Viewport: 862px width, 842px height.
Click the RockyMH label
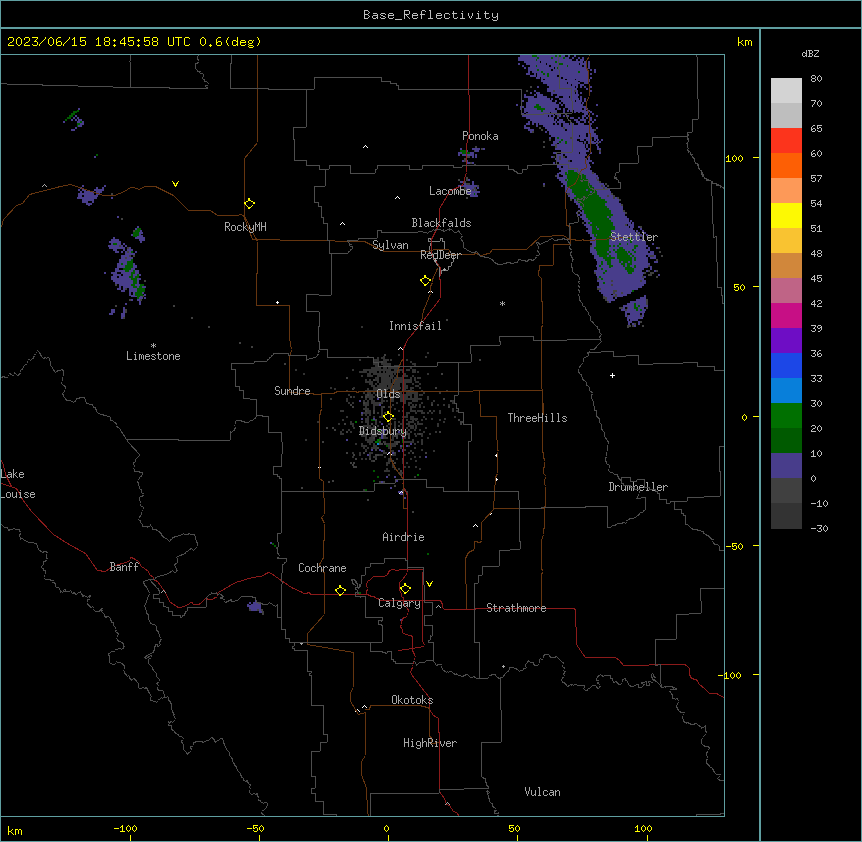(245, 227)
